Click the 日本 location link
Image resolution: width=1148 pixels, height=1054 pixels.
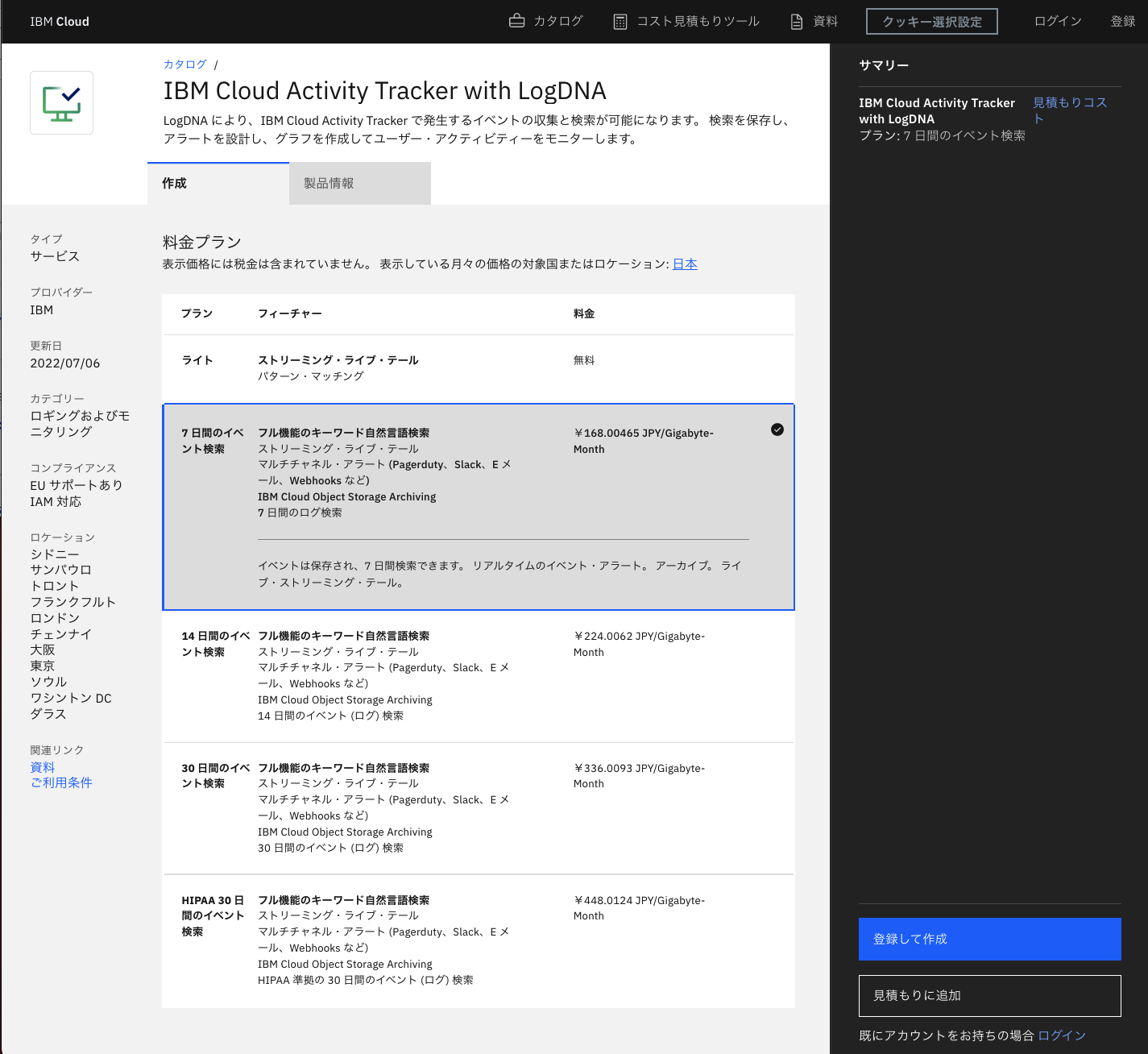(x=685, y=263)
